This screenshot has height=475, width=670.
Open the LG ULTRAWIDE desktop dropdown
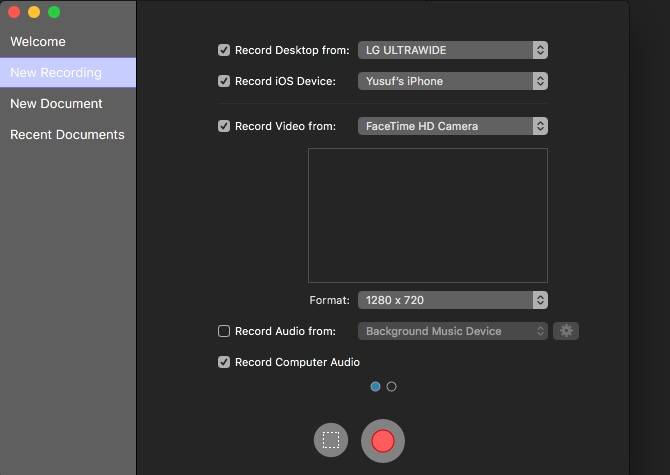click(452, 50)
